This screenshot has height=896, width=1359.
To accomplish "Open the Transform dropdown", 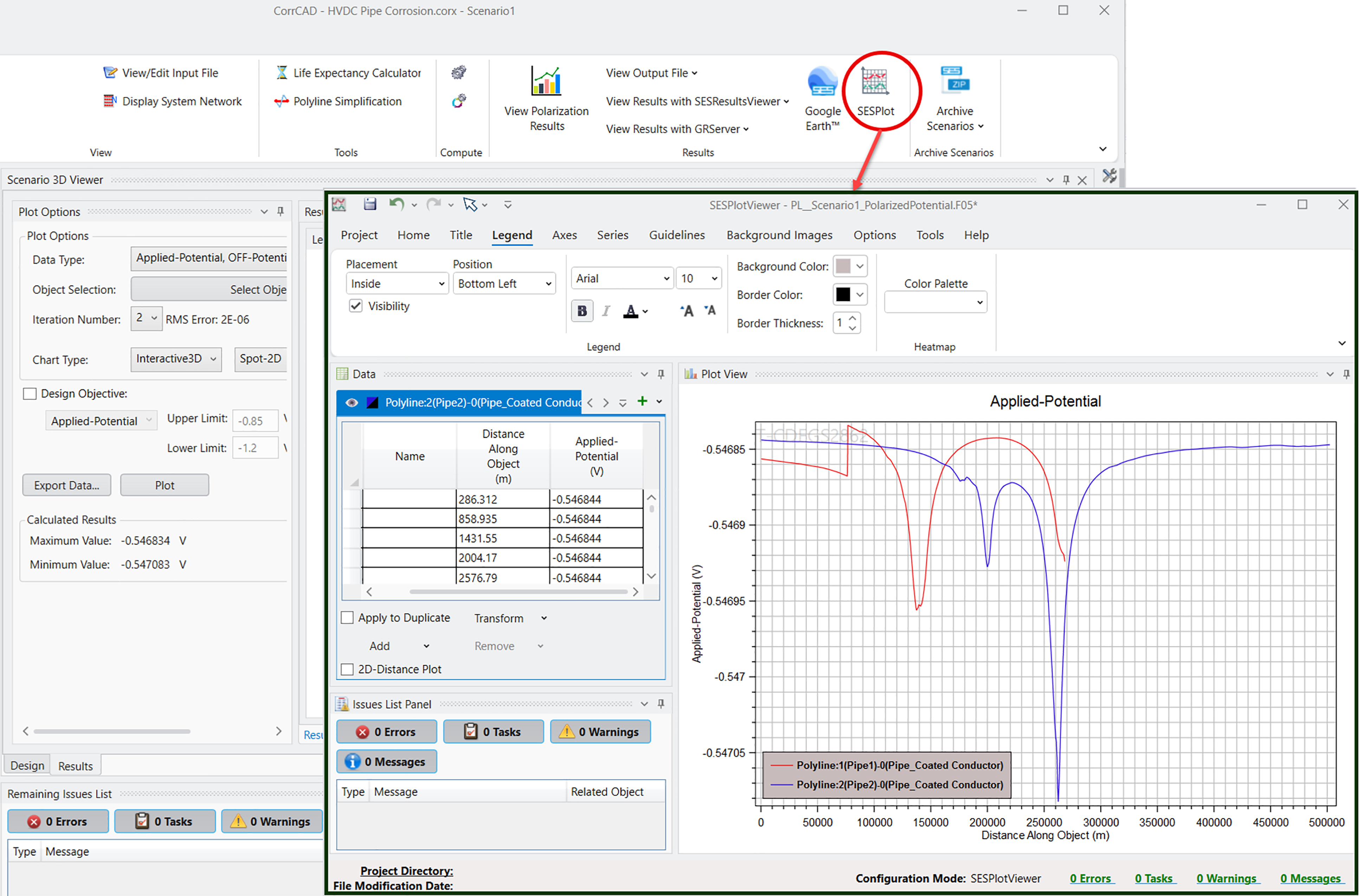I will 510,618.
